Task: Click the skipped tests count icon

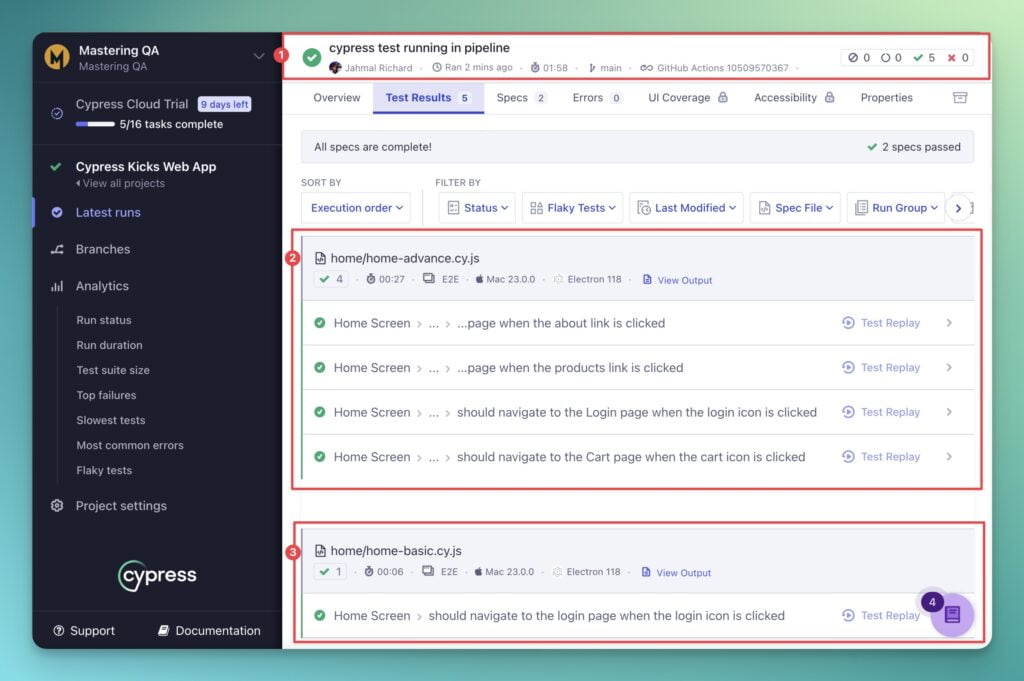Action: [853, 57]
